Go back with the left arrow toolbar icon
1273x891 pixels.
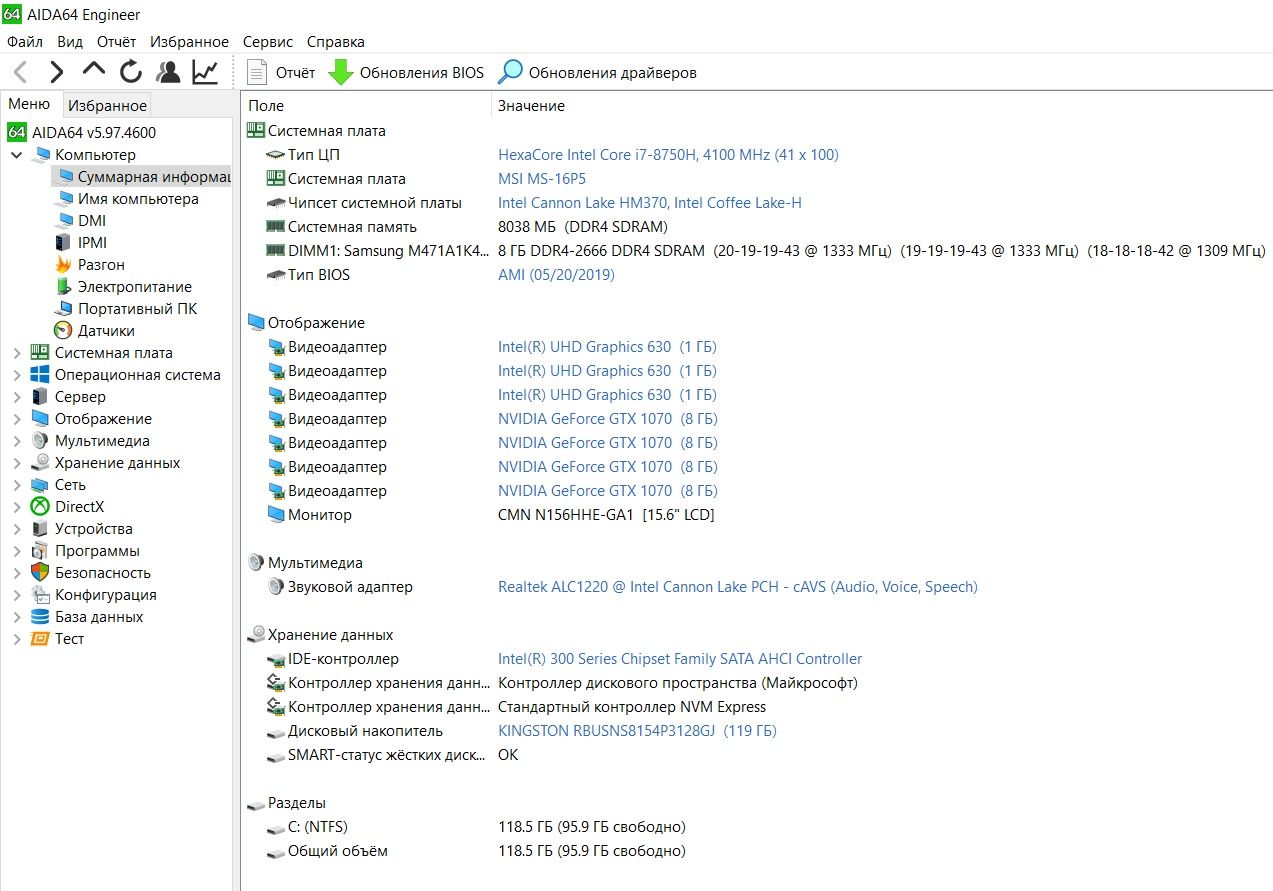click(x=20, y=72)
